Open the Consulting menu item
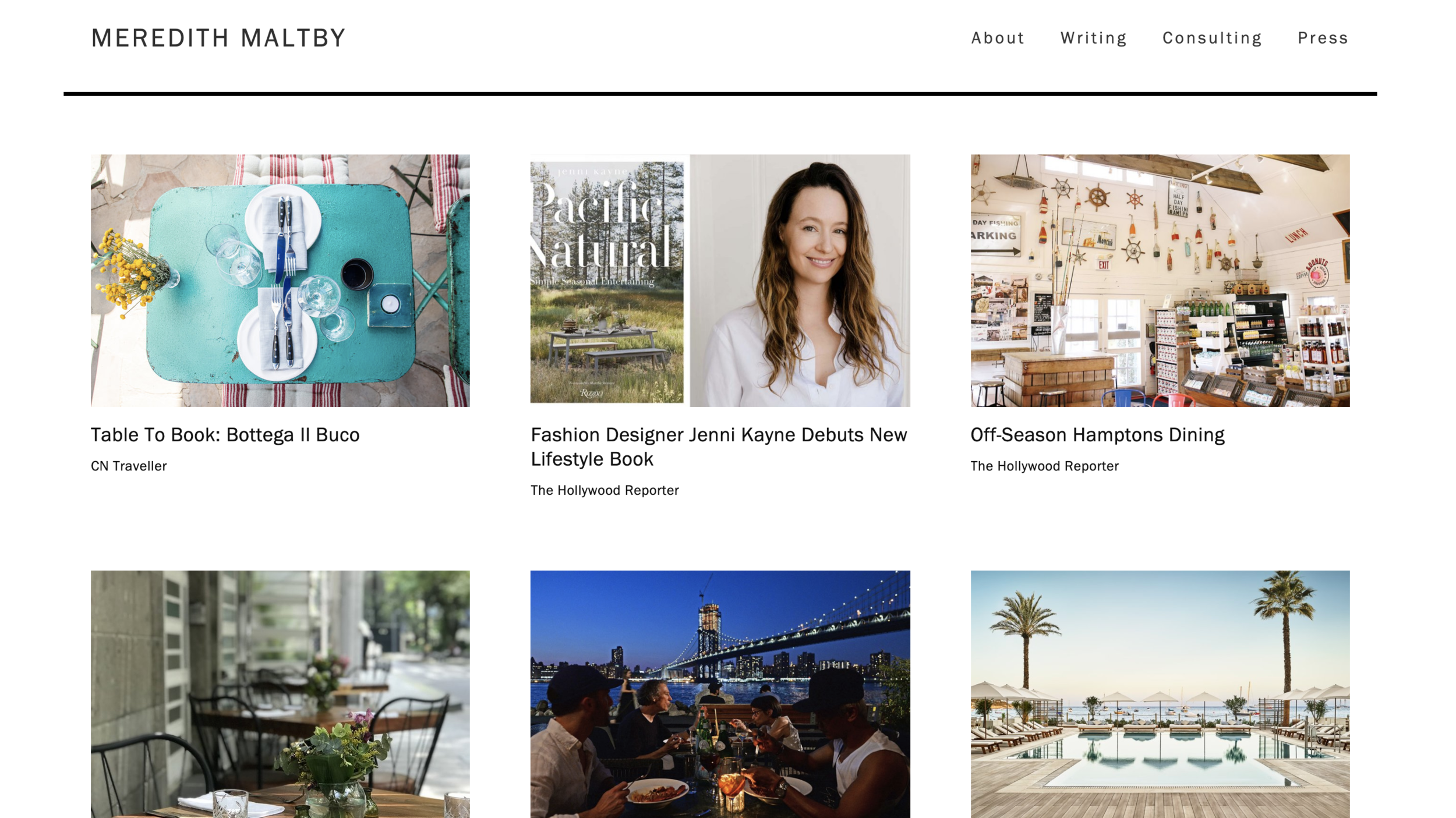 point(1212,38)
